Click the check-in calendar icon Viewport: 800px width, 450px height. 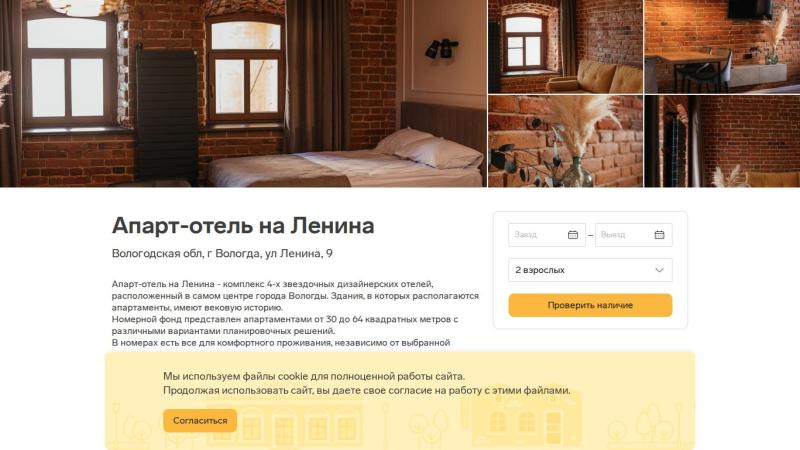[572, 235]
